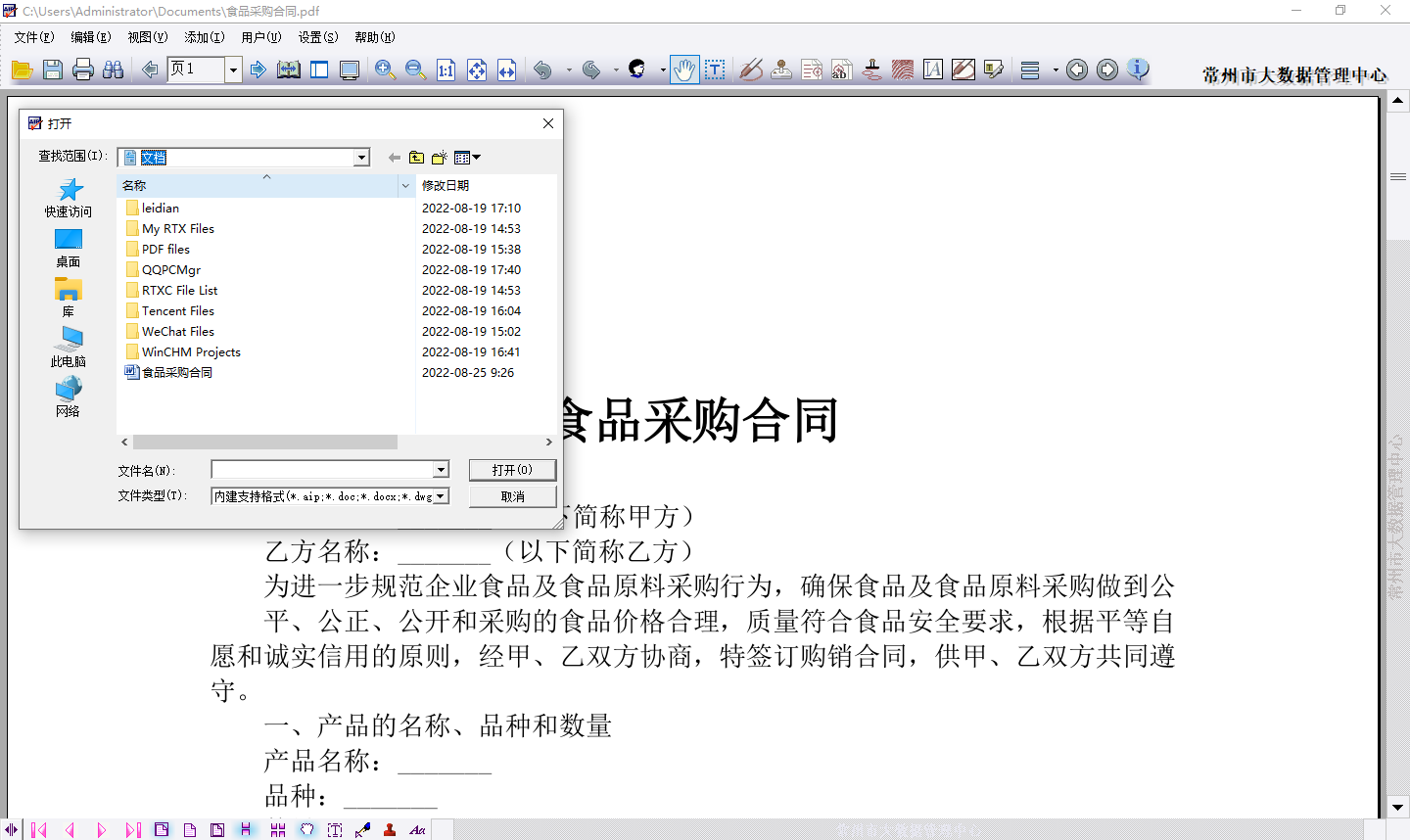Select the 食品采购合同 file in list

point(176,373)
